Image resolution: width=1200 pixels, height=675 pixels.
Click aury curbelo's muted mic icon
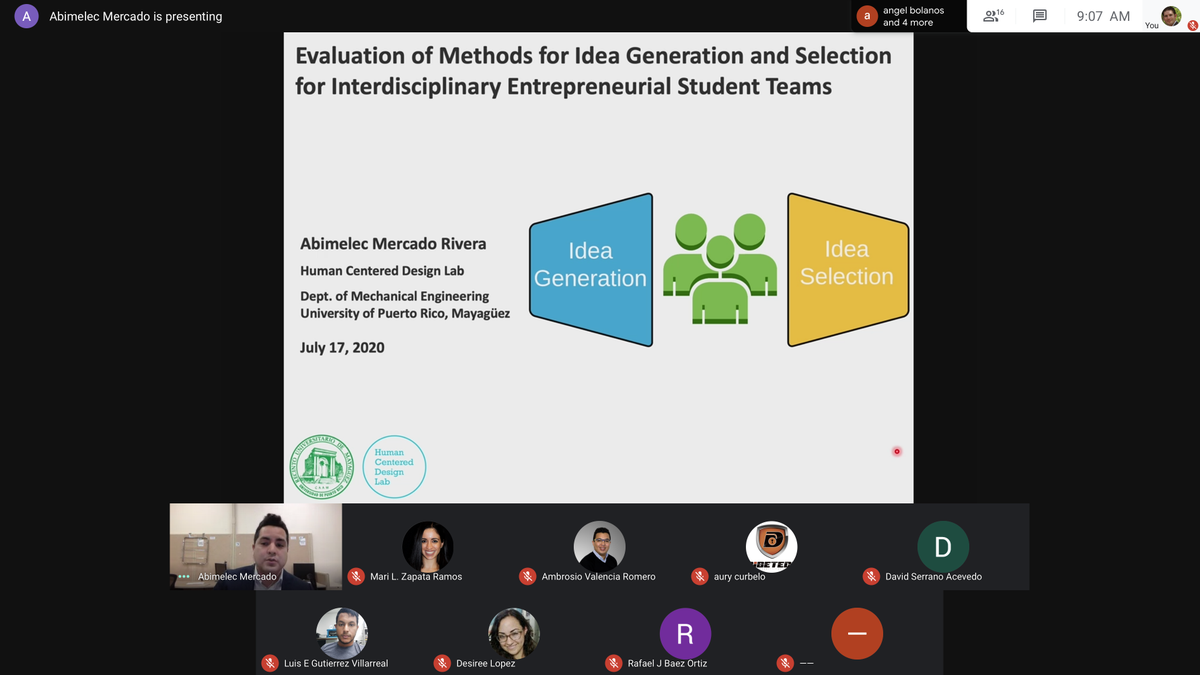pos(700,576)
